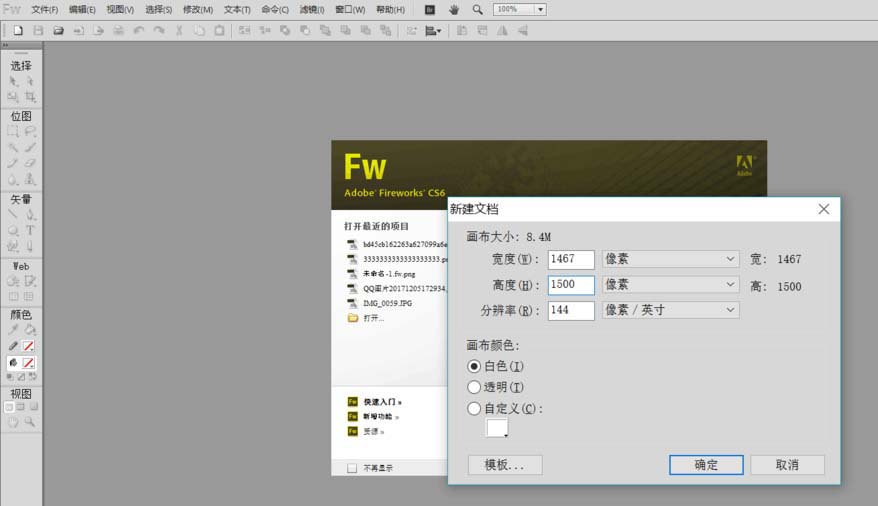878x506 pixels.
Task: Select the Pointer tool in the toolbox
Action: tap(13, 81)
